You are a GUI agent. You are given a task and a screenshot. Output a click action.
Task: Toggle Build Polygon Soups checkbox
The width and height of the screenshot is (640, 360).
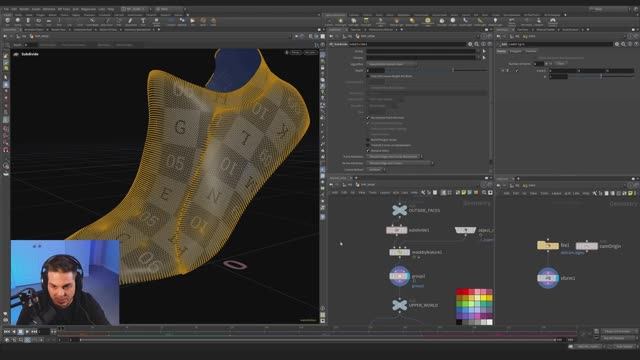tap(368, 140)
